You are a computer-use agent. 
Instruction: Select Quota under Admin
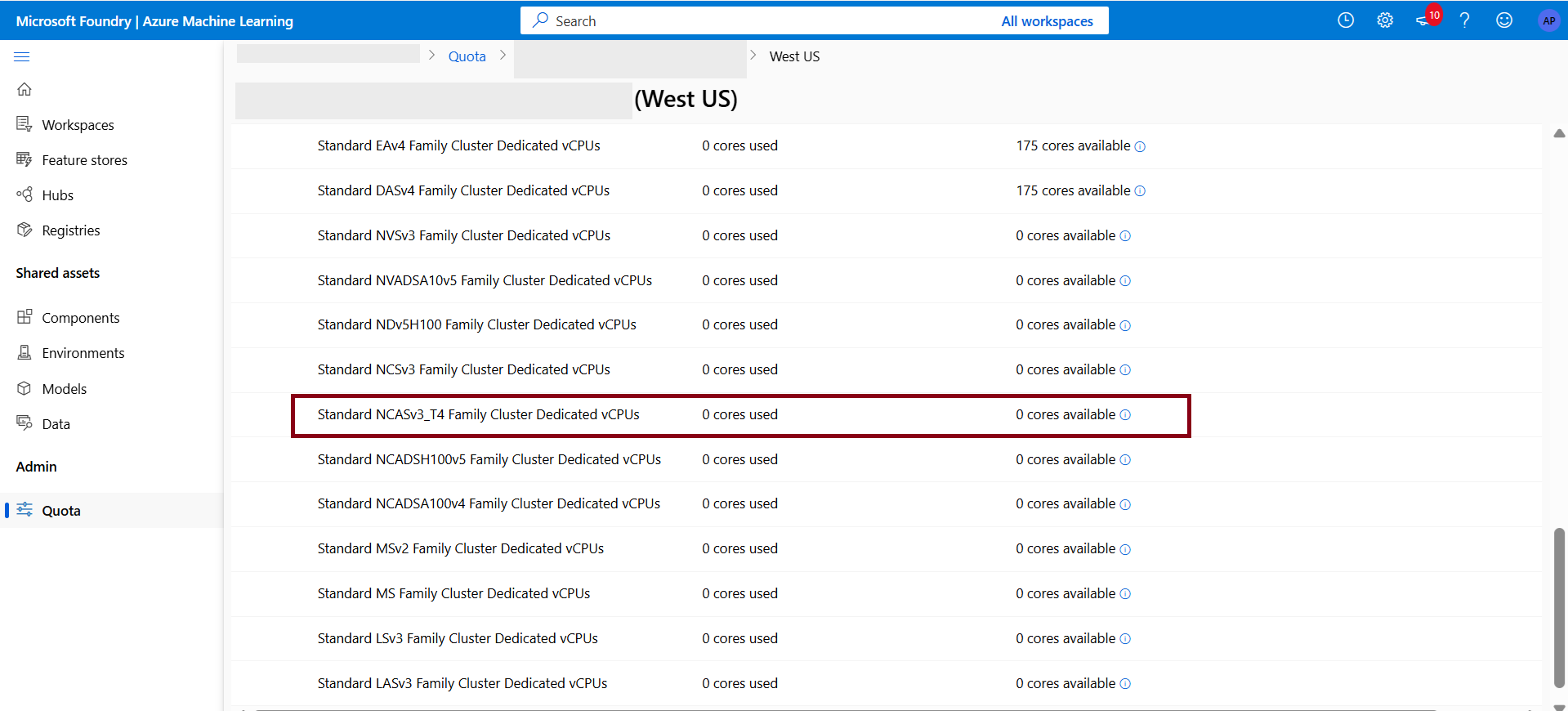coord(61,511)
